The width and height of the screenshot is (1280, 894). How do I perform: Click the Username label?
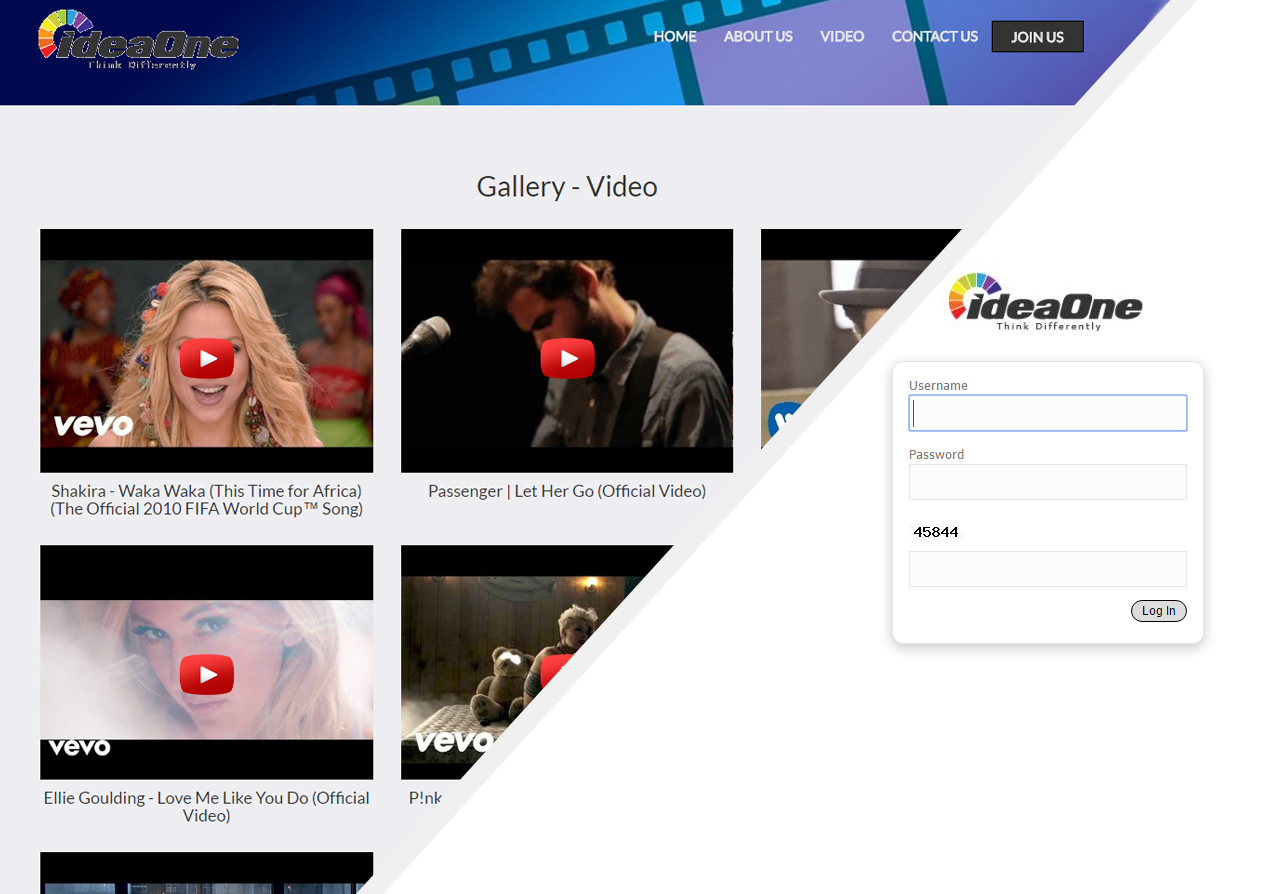938,386
